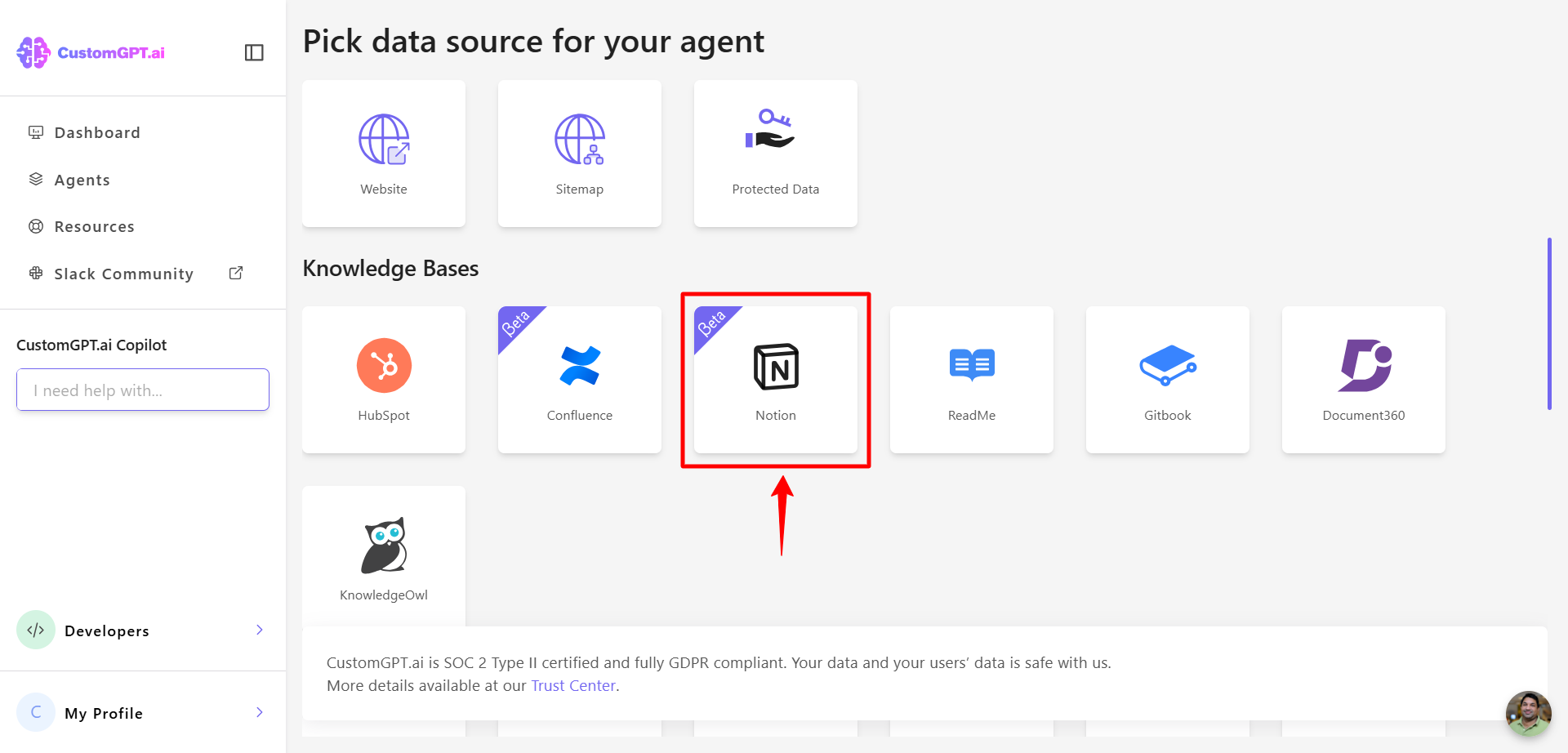Image resolution: width=1568 pixels, height=753 pixels.
Task: Click the Notion label text
Action: coord(776,415)
